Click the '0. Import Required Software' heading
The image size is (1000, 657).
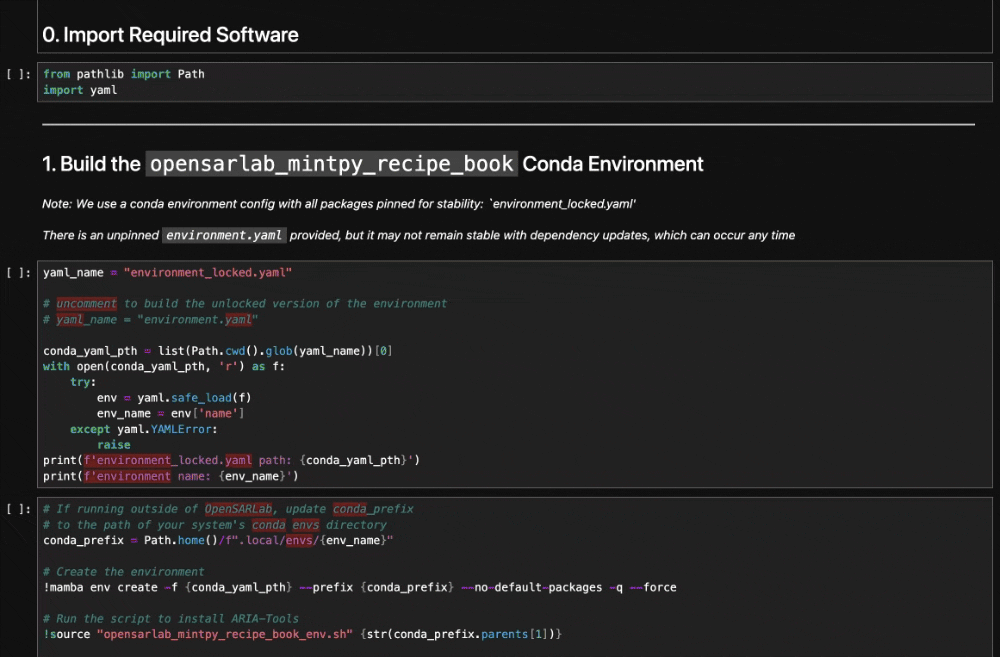(x=170, y=35)
